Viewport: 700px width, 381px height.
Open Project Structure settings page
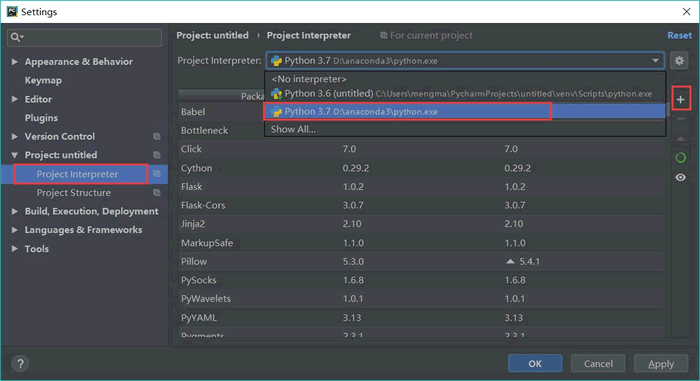pos(74,193)
